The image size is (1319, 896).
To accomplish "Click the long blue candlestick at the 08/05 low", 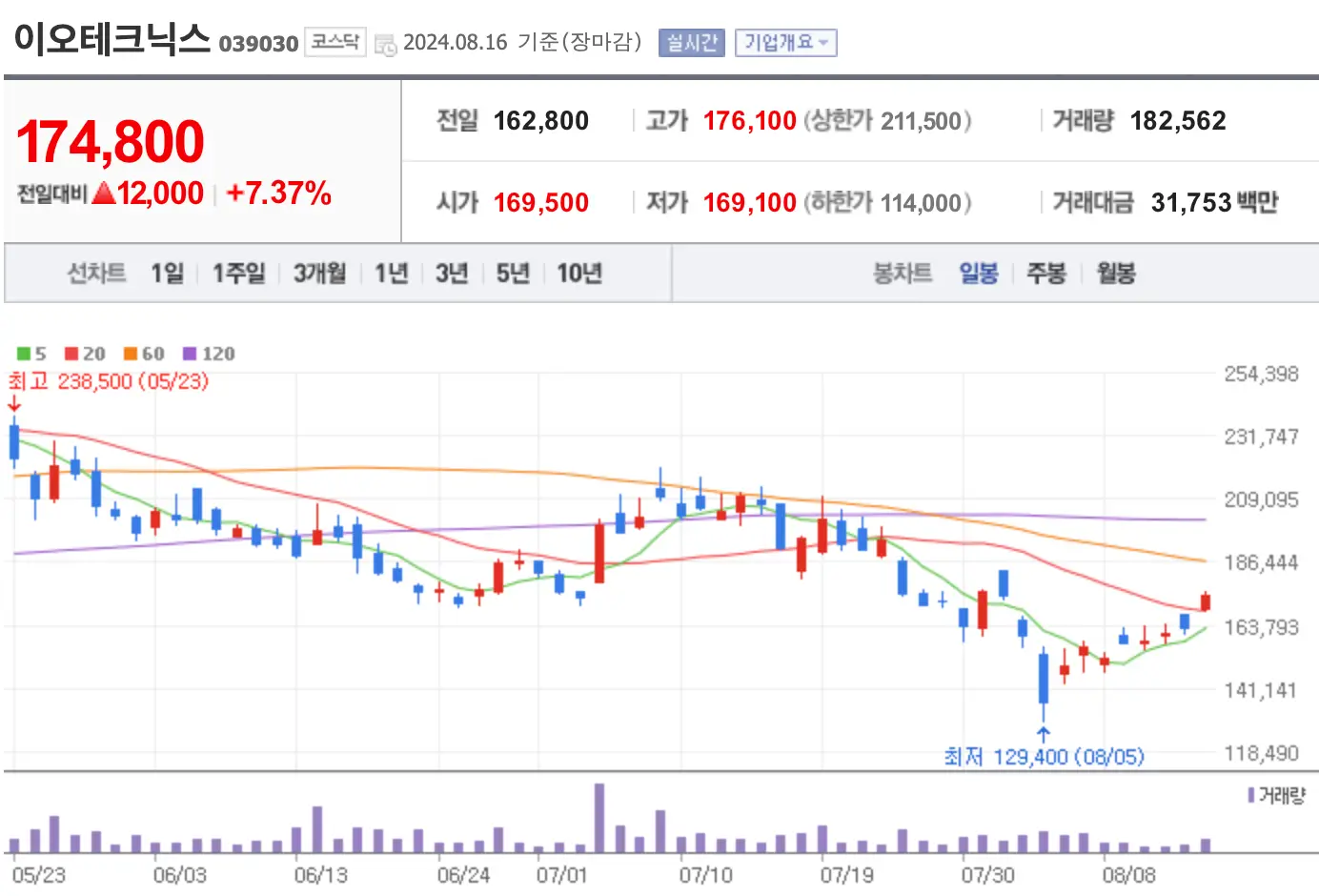I will click(x=1044, y=678).
